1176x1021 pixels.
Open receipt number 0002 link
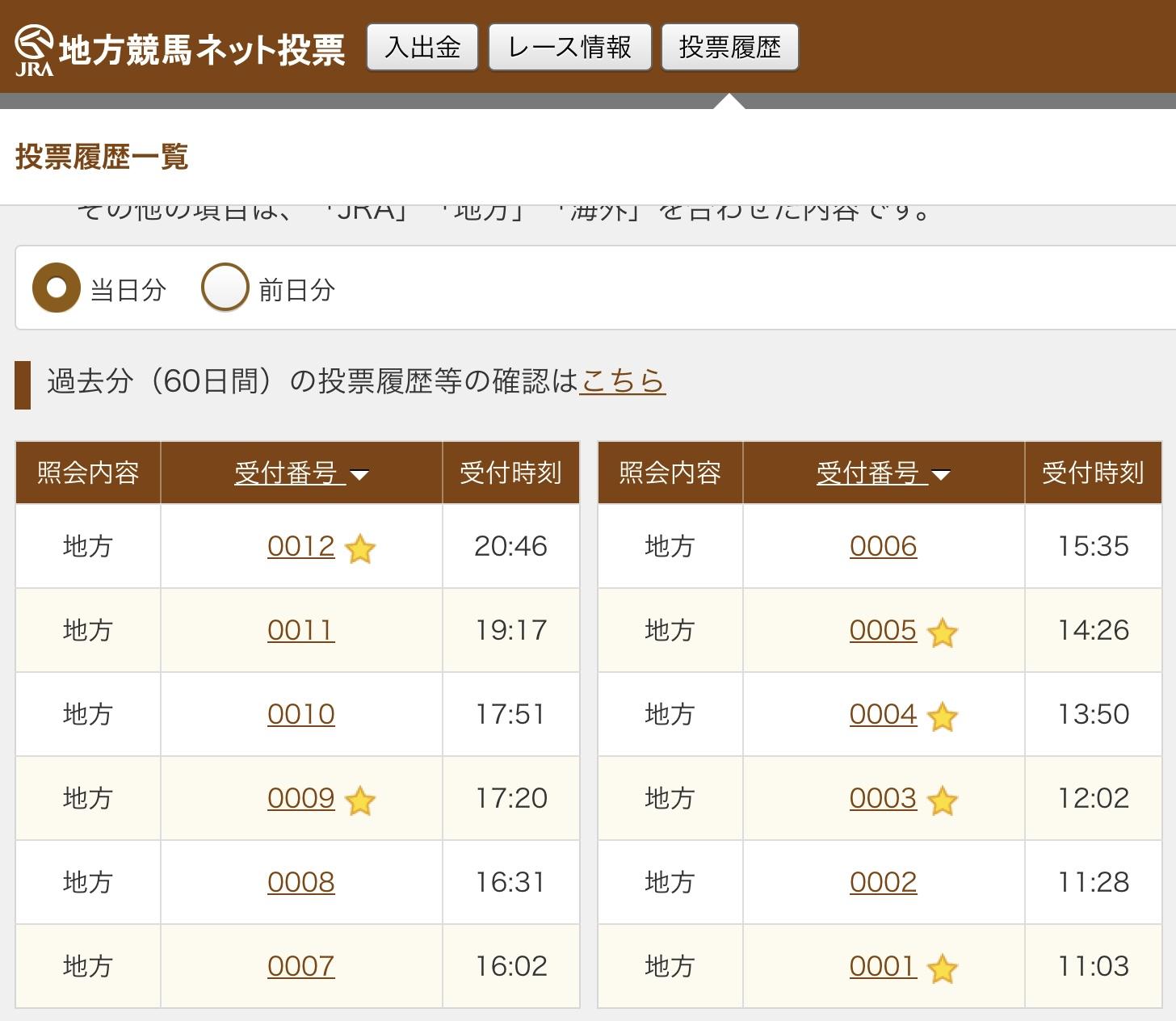coord(883,882)
